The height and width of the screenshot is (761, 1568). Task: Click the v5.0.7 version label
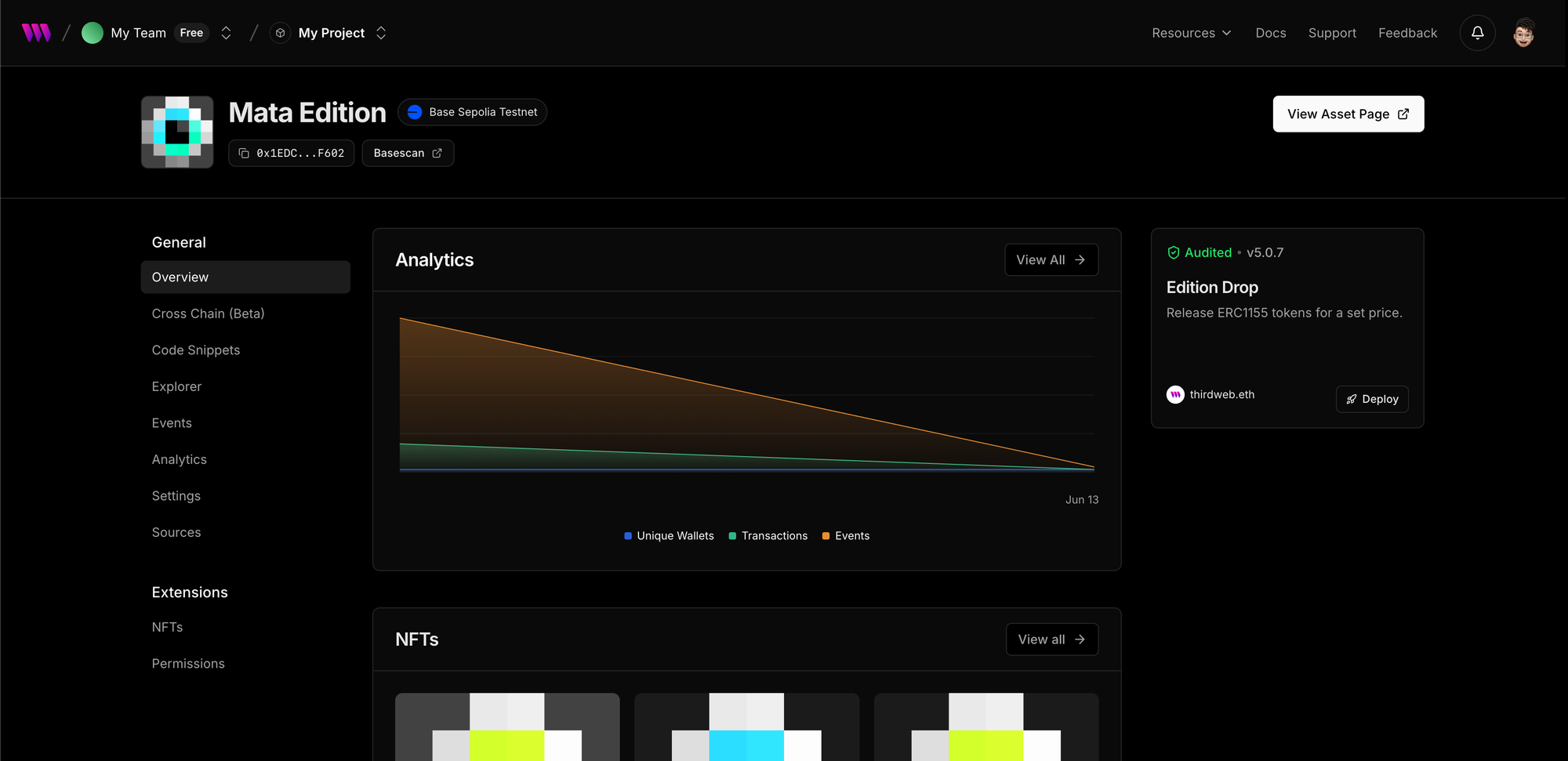(1265, 252)
